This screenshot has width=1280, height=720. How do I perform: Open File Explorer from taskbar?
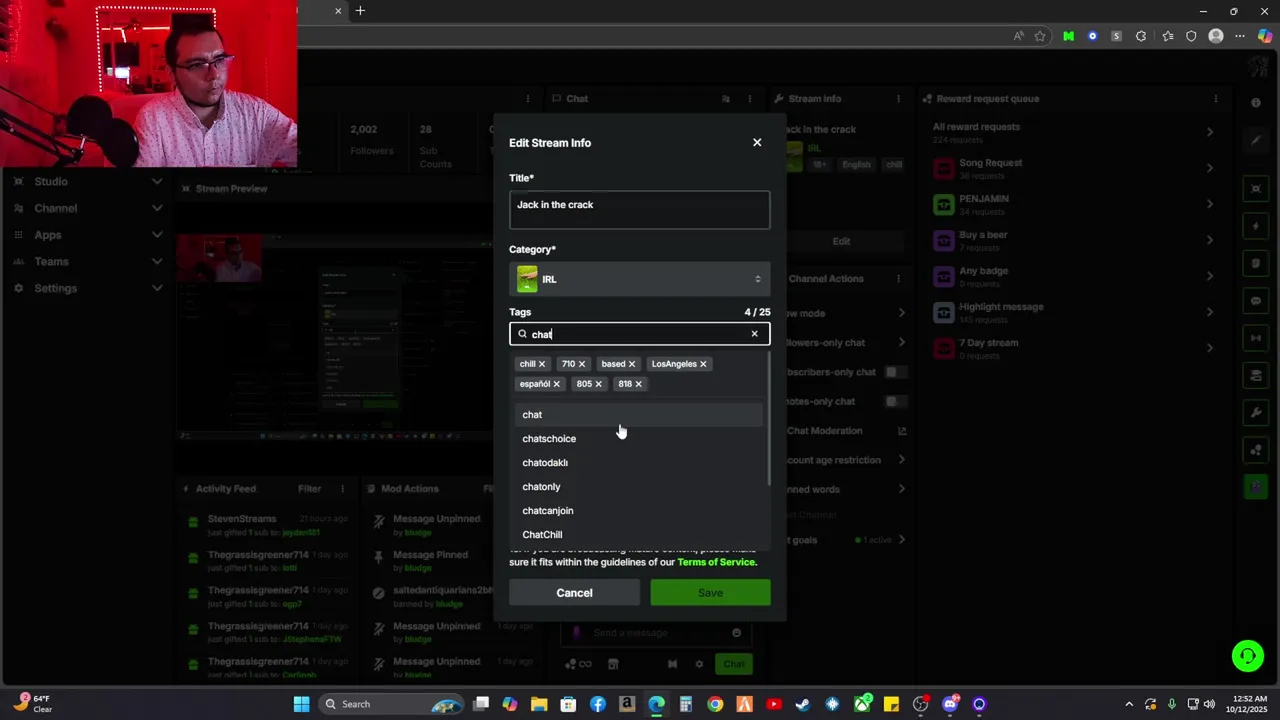point(539,704)
